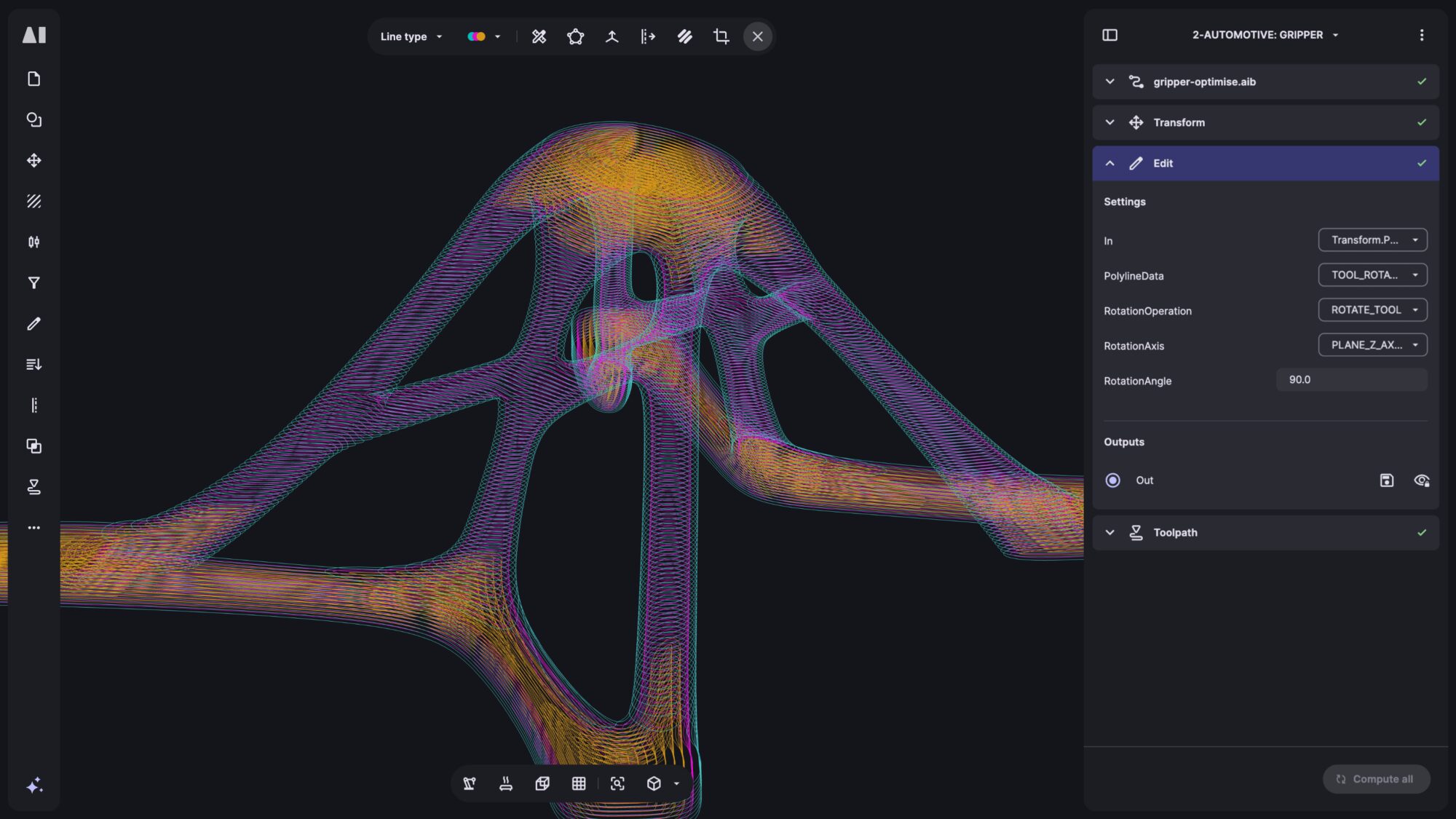Click the robot arm icon in the bottom bar
This screenshot has width=1456, height=819.
pos(470,784)
